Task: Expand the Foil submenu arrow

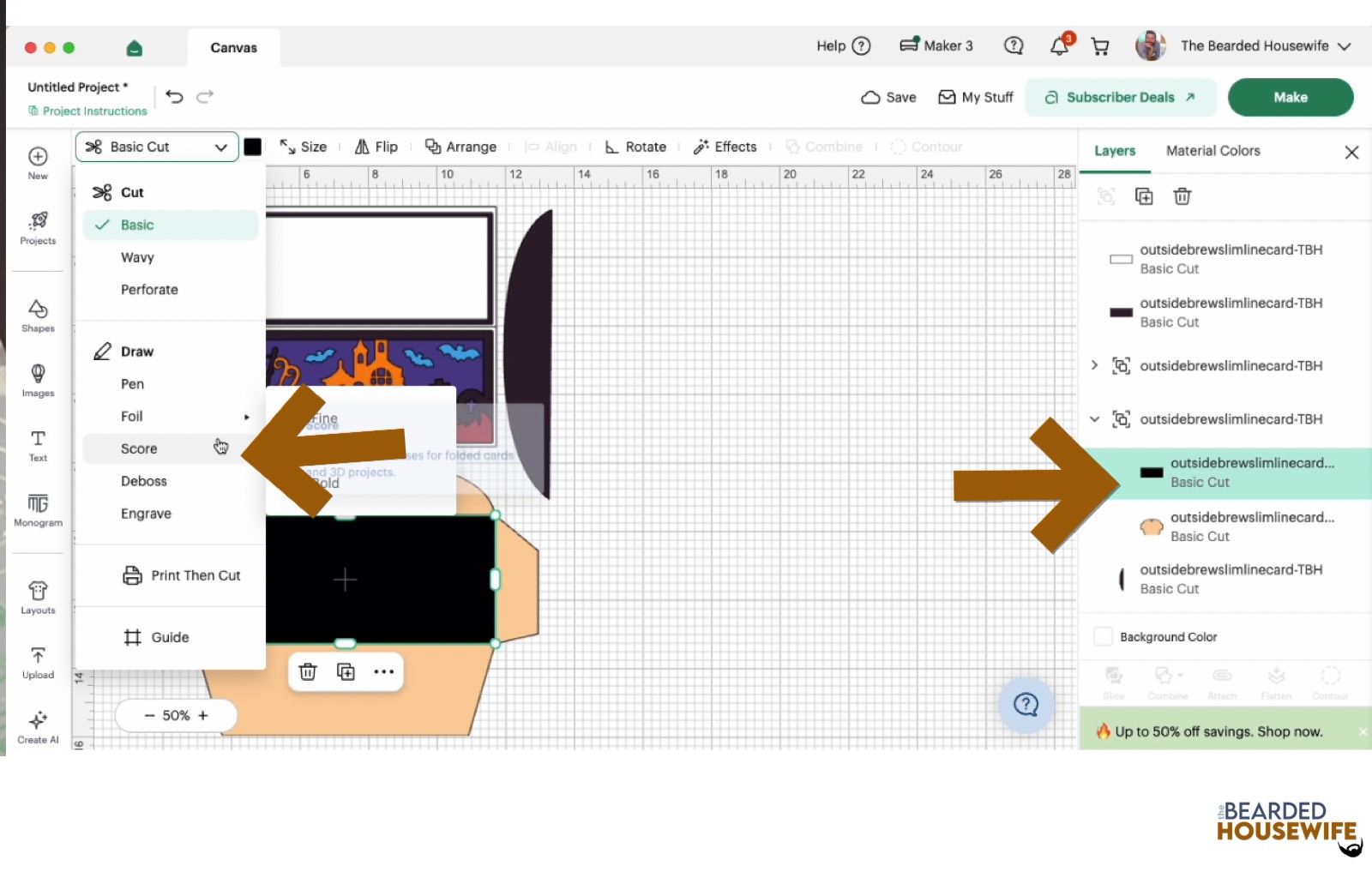Action: tap(247, 417)
